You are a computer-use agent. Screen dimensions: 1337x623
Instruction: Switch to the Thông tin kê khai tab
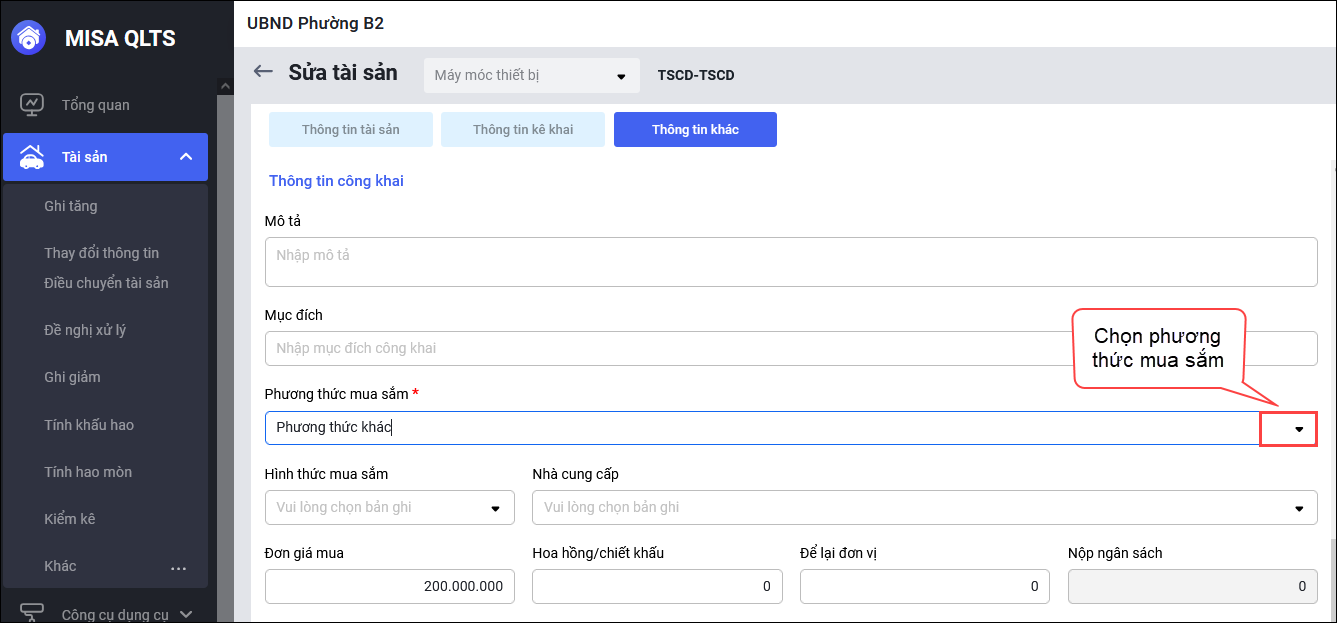[x=523, y=130]
